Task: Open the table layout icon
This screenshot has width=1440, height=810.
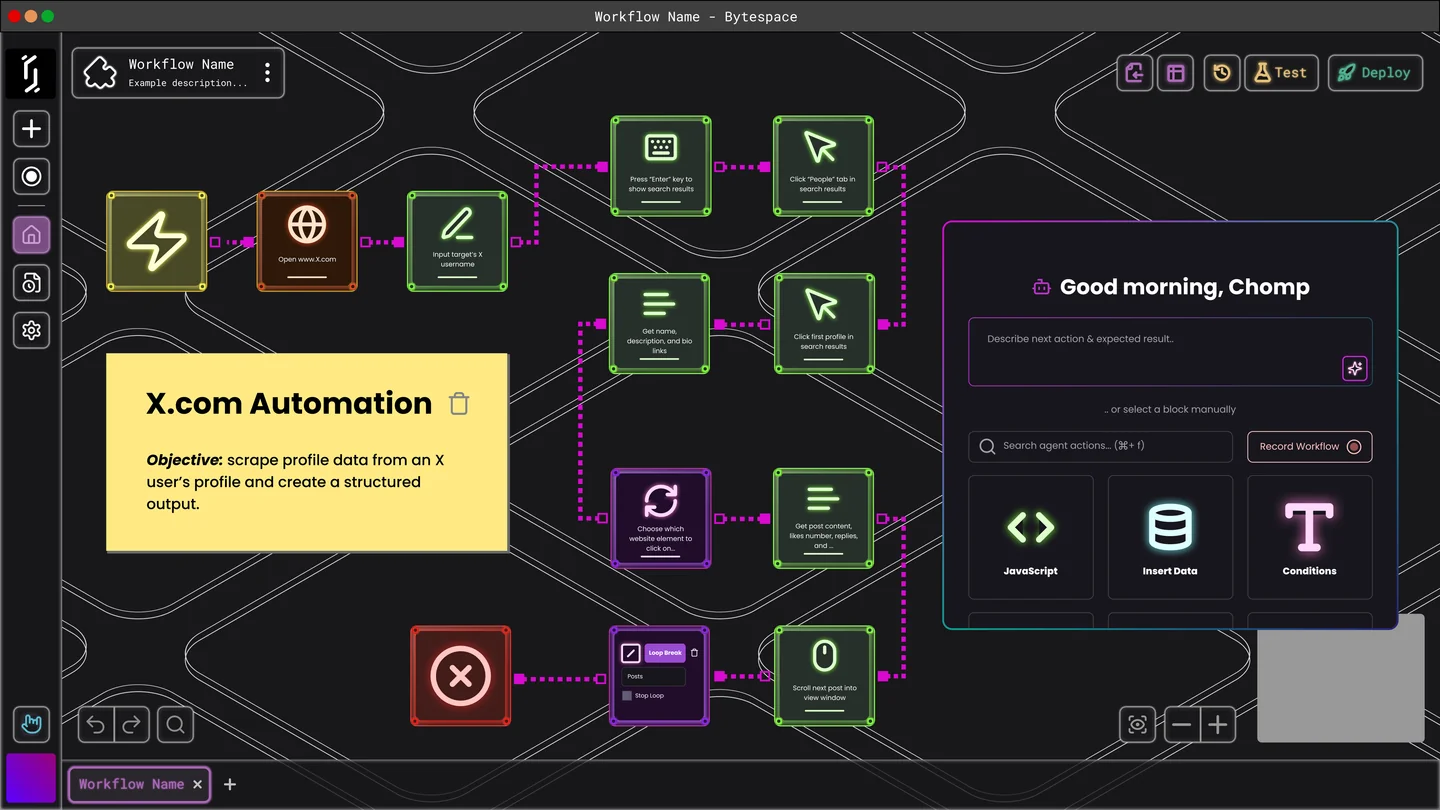Action: click(x=1176, y=73)
